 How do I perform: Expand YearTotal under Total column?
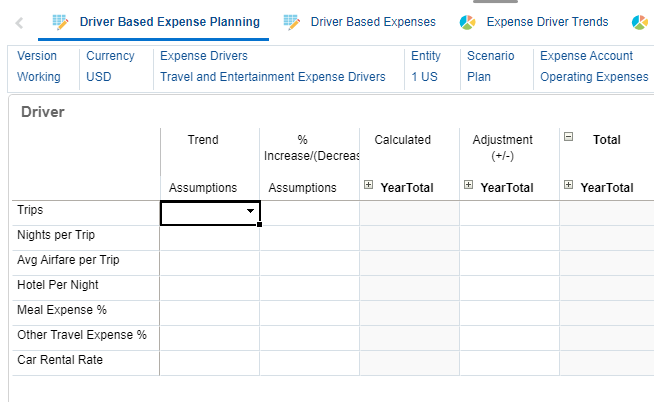click(x=569, y=185)
